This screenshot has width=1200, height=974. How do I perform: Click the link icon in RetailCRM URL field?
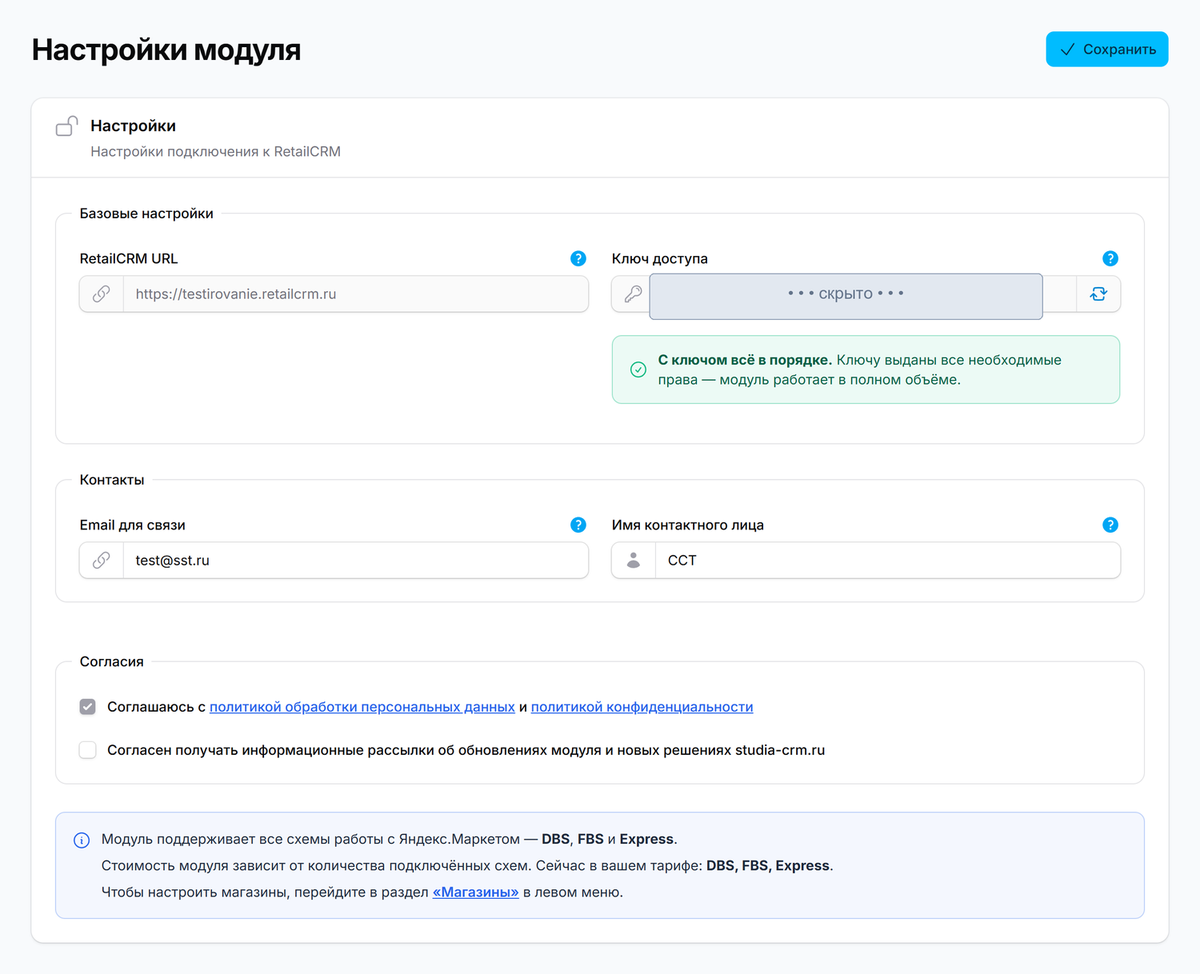pos(101,294)
